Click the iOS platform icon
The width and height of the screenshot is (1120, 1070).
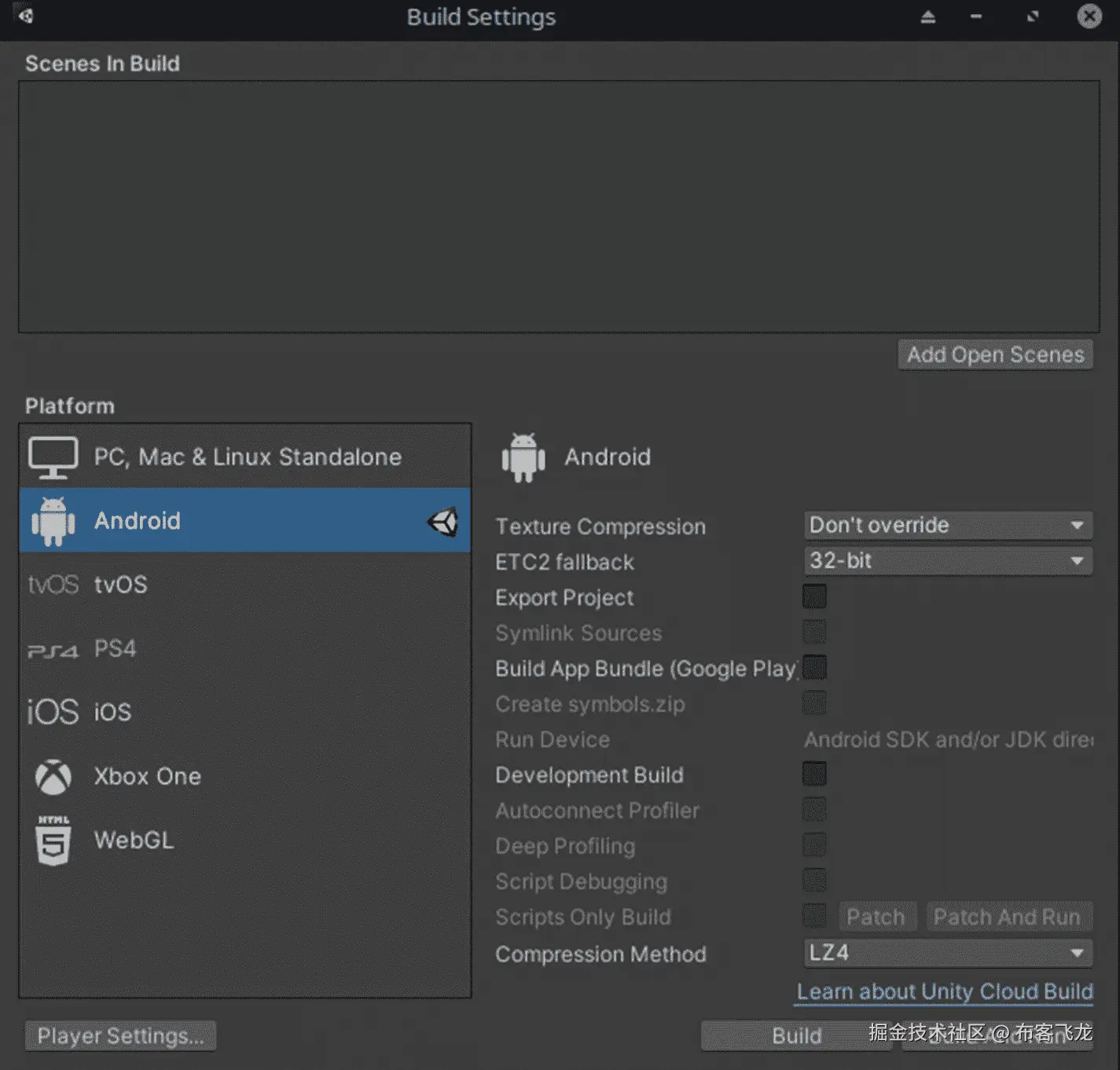pyautogui.click(x=53, y=712)
